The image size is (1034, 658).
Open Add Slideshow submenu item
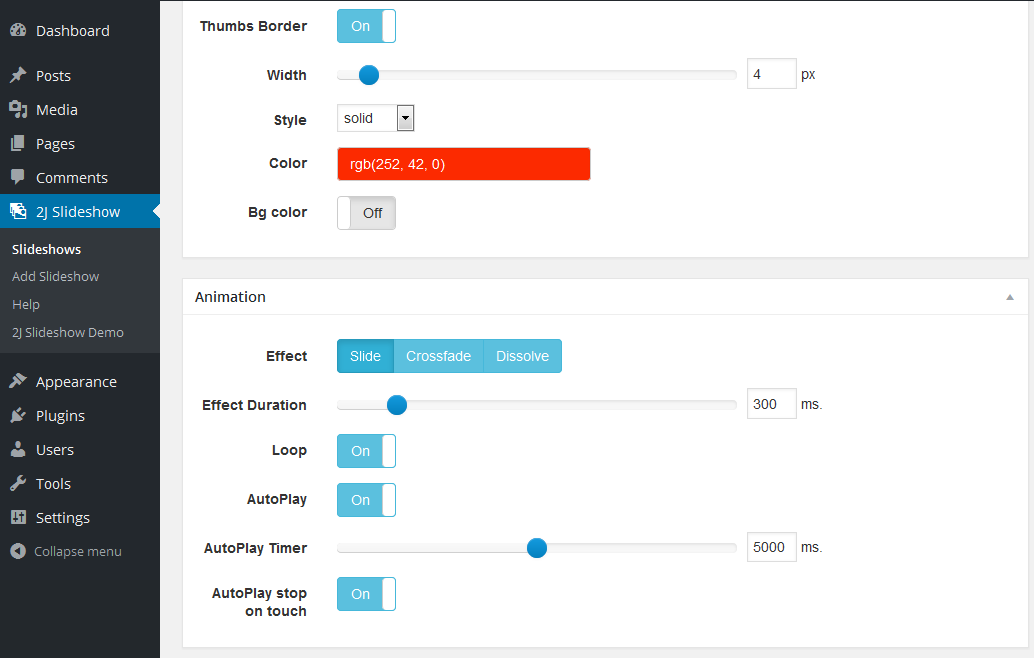coord(55,277)
